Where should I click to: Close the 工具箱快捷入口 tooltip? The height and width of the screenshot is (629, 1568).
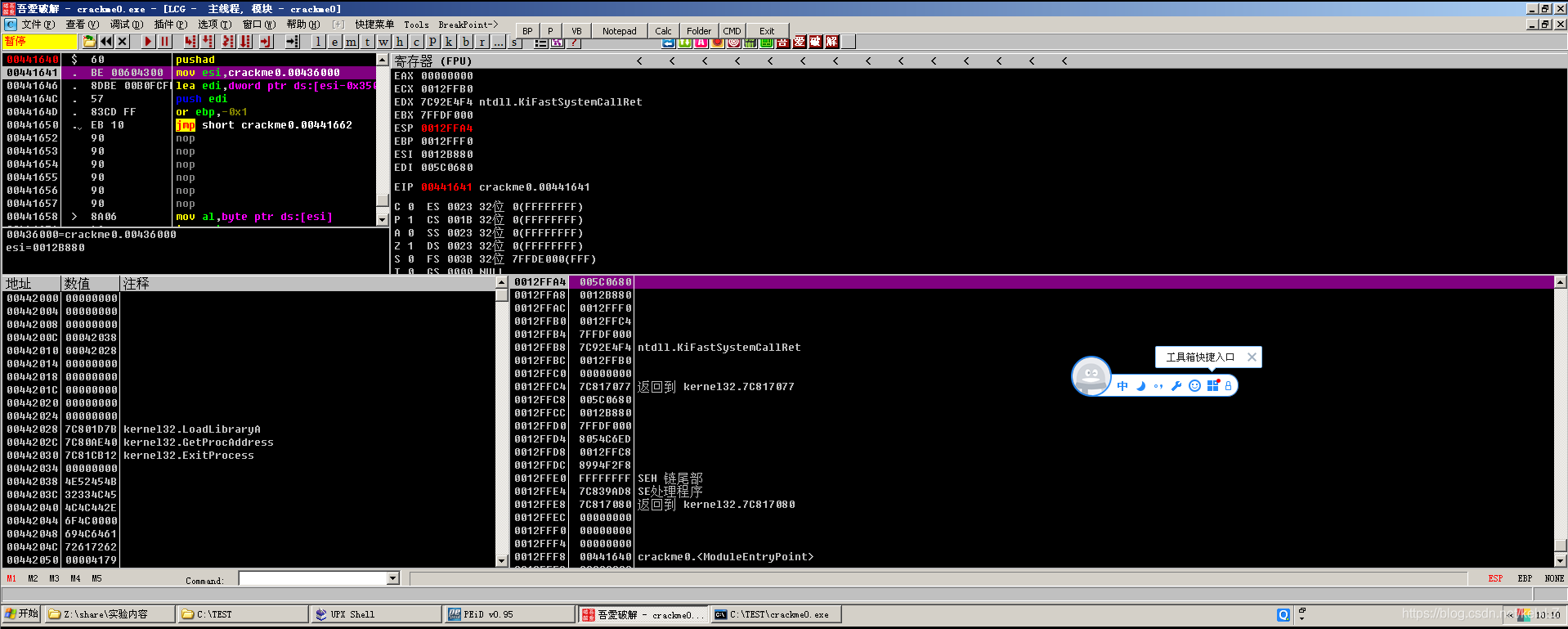(1252, 357)
